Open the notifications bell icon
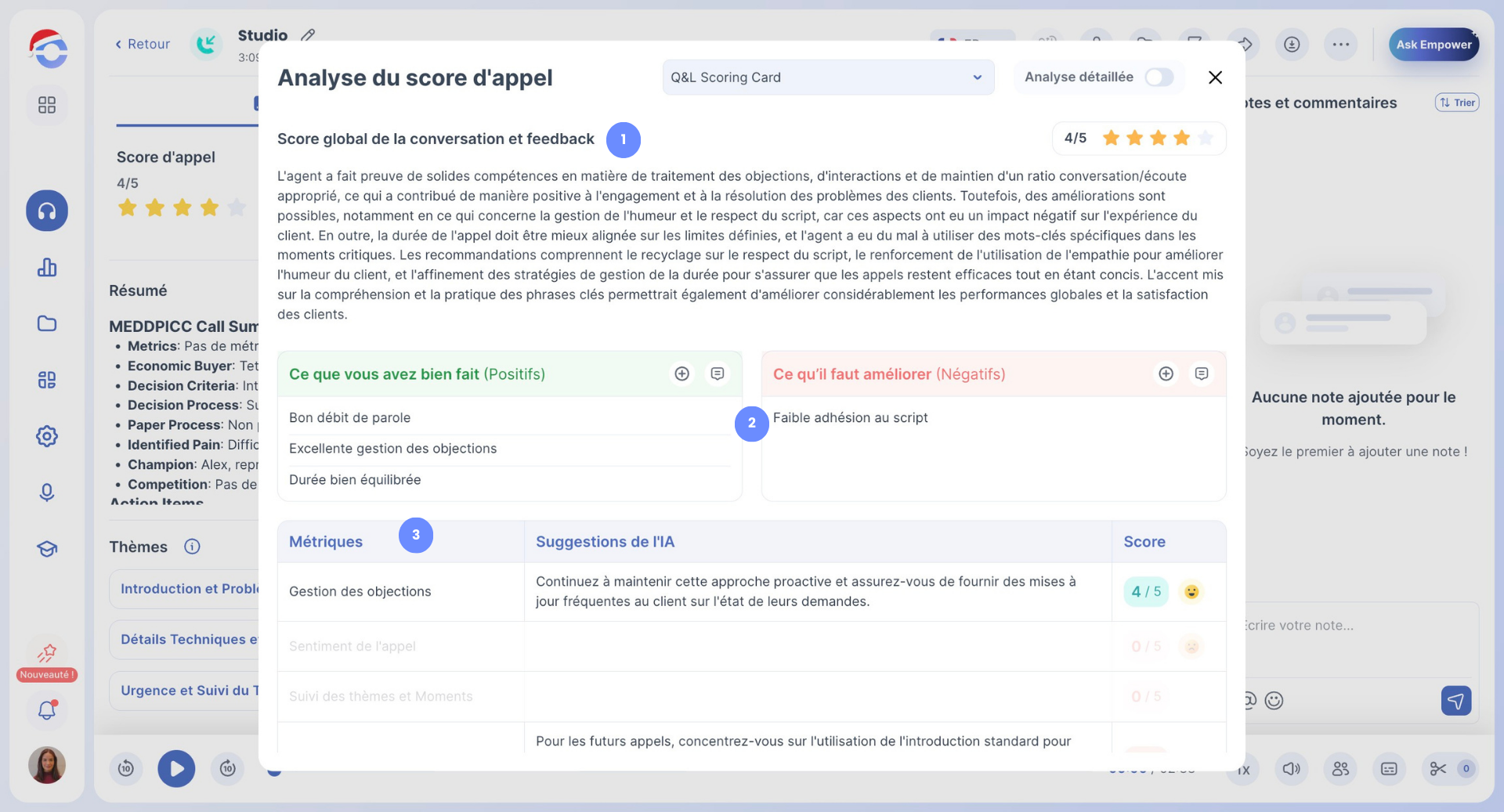 47,710
